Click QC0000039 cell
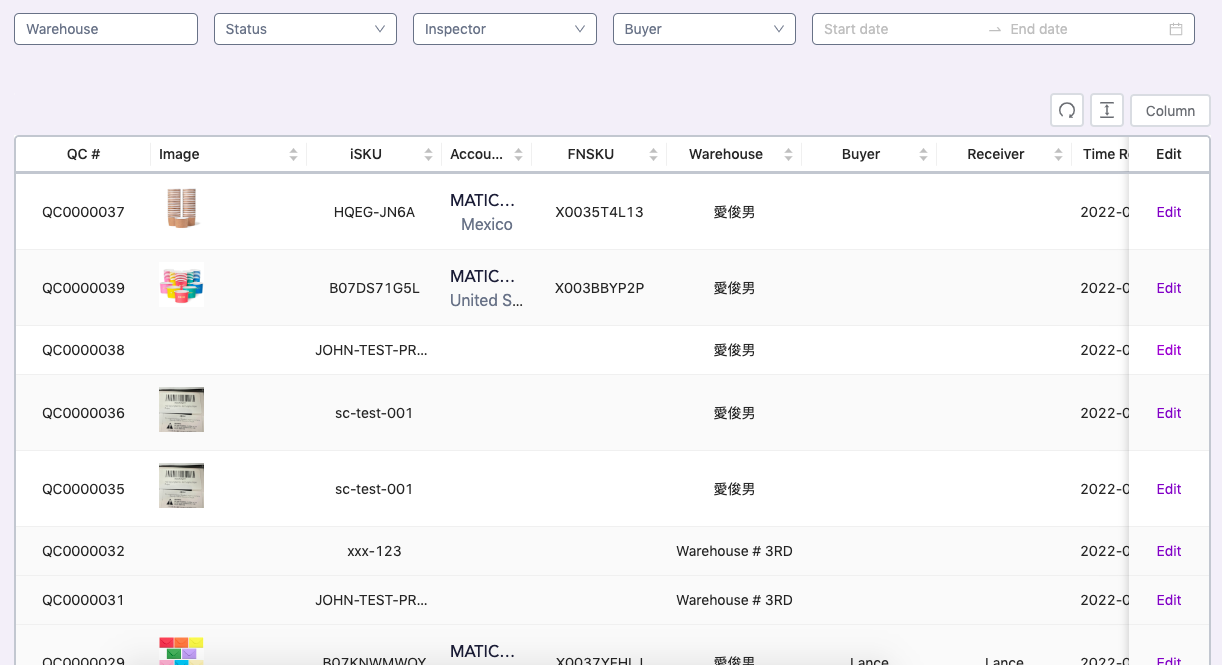1222x665 pixels. 83,288
